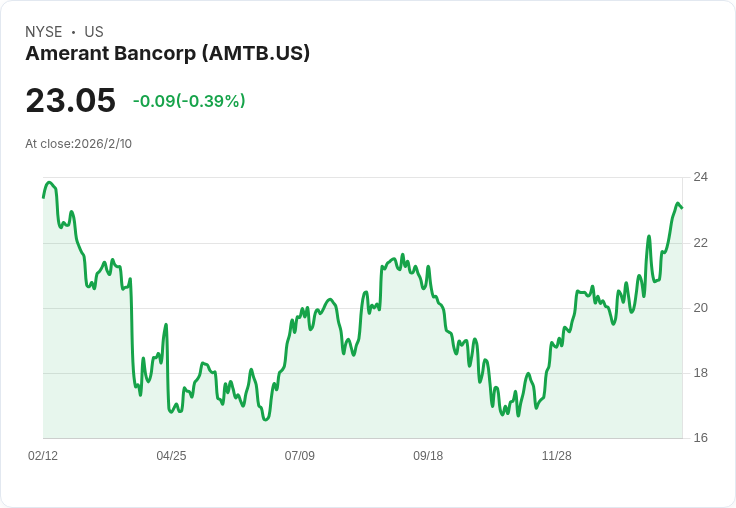Click the starting point of the price line
This screenshot has width=736, height=508.
(x=44, y=197)
